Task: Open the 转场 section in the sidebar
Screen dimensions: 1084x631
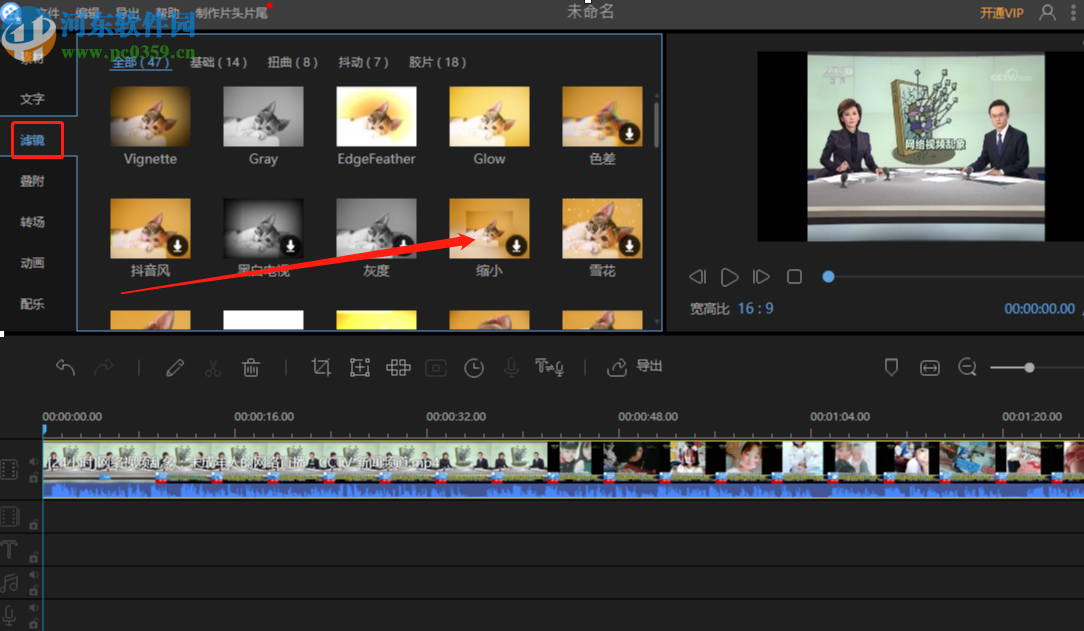Action: 33,222
